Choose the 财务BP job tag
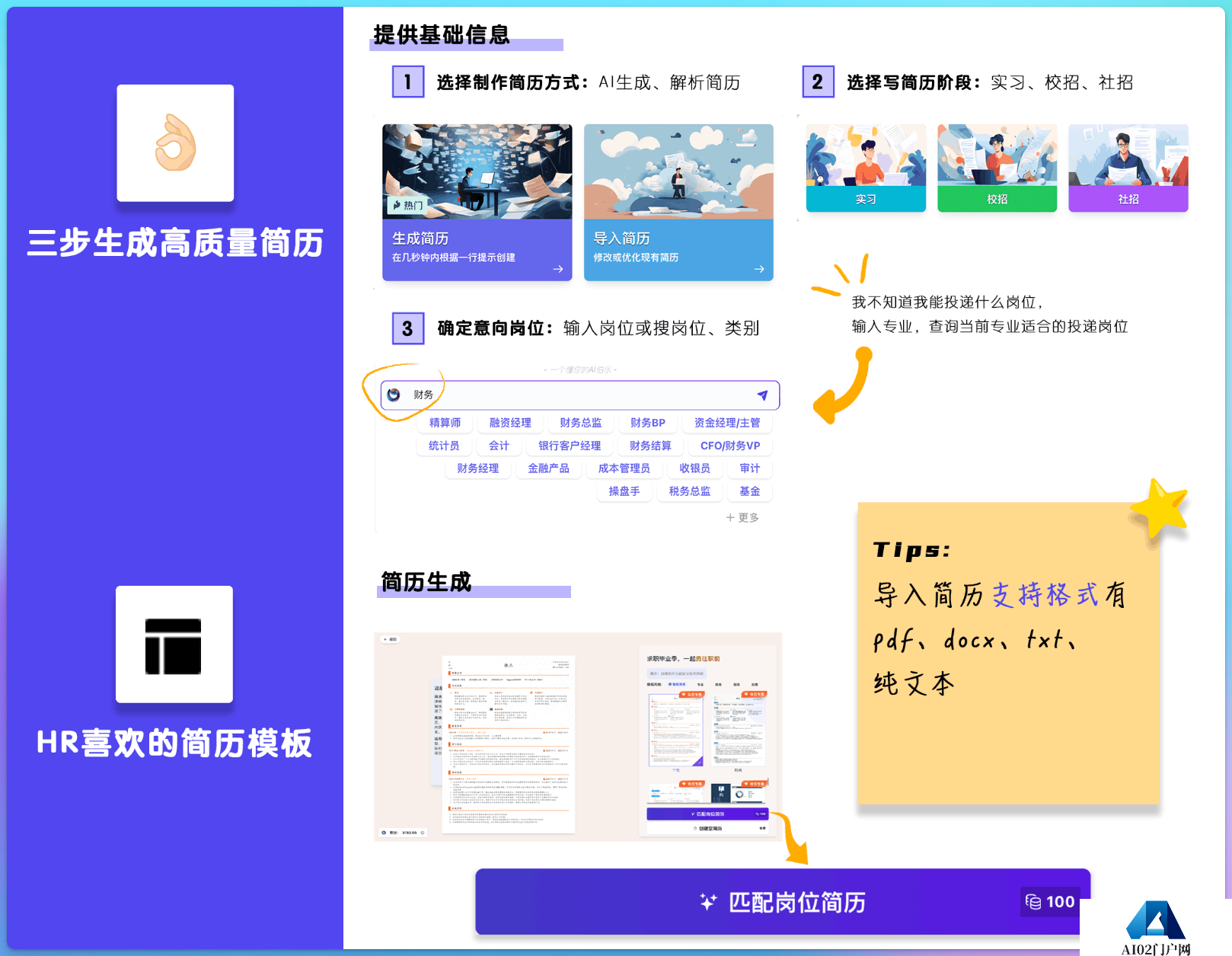This screenshot has height=956, width=1232. [647, 423]
